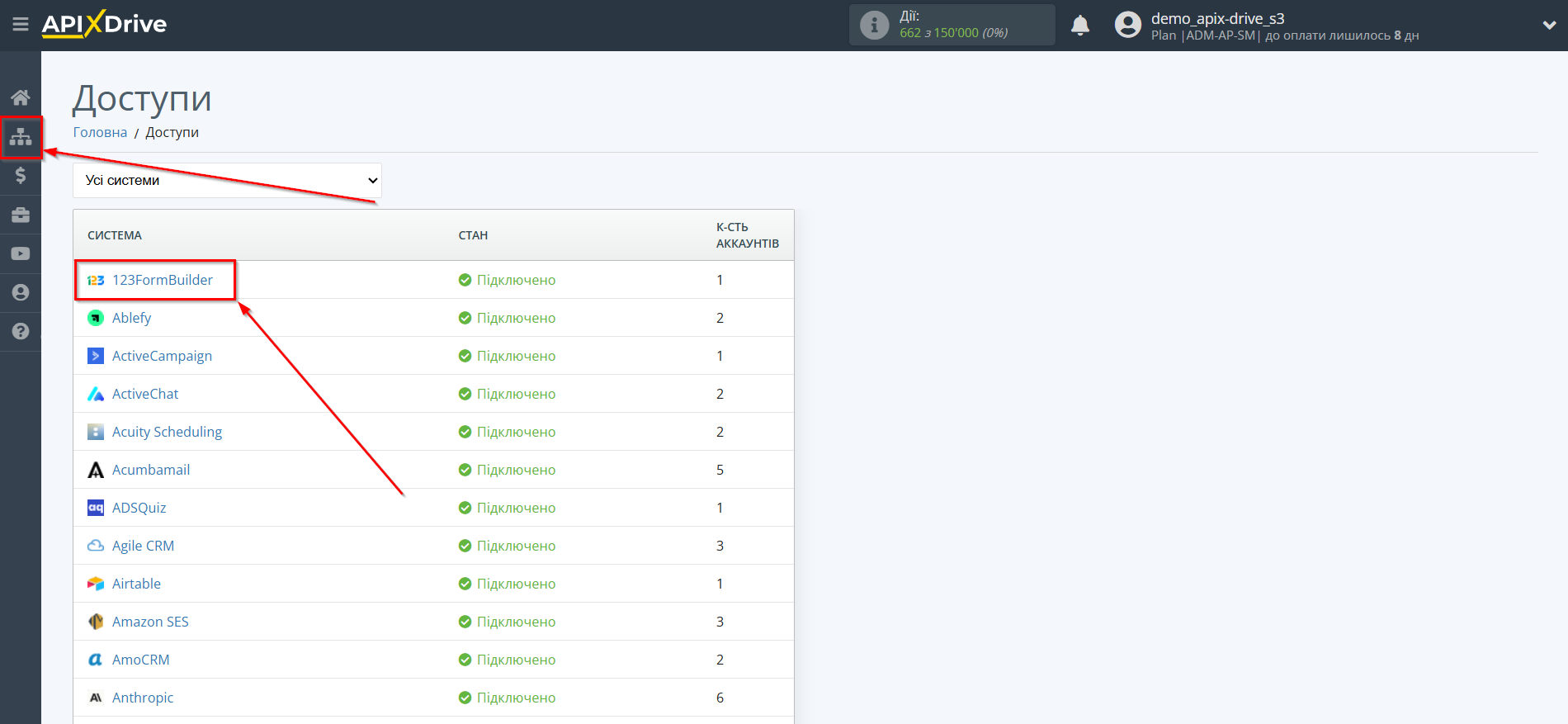Click 'Підключено' status for 123FormBuilder
The width and height of the screenshot is (1568, 724).
(516, 280)
